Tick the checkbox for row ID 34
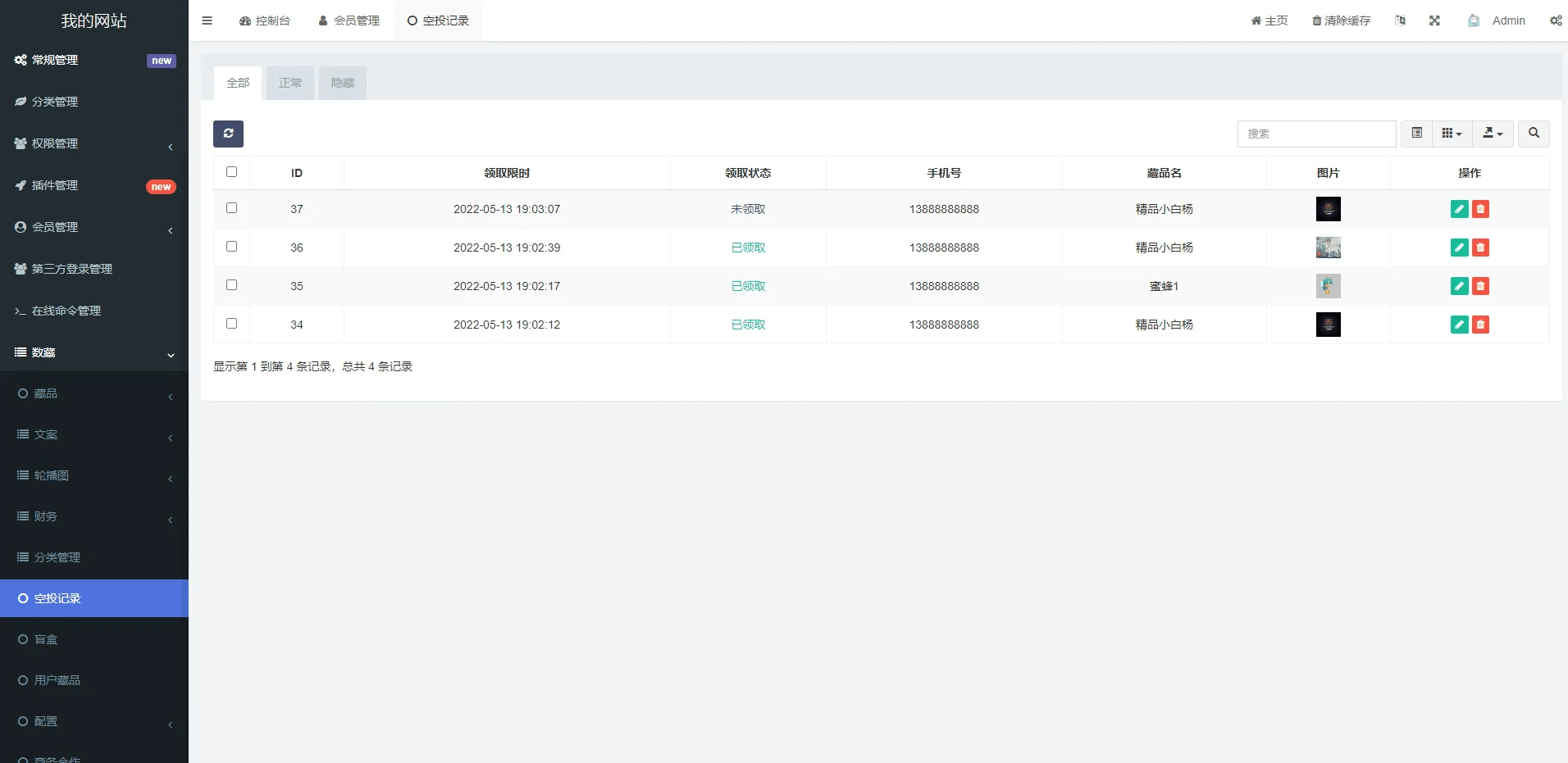The image size is (1568, 763). tap(231, 324)
